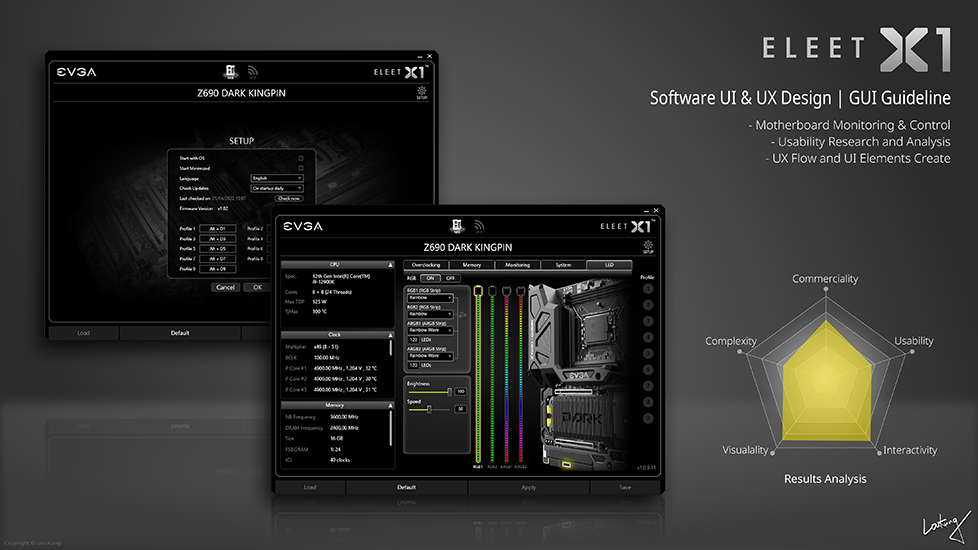Click the EVGA logo in the LED window
The width and height of the screenshot is (978, 550).
pos(303,226)
